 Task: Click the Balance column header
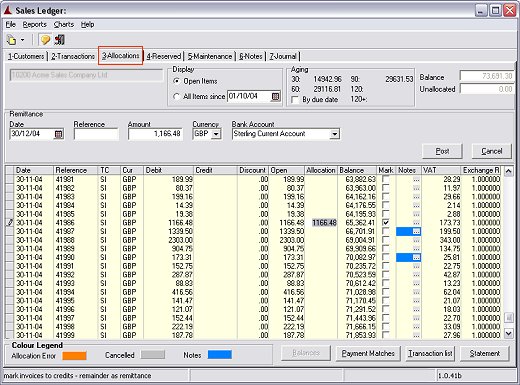point(357,170)
